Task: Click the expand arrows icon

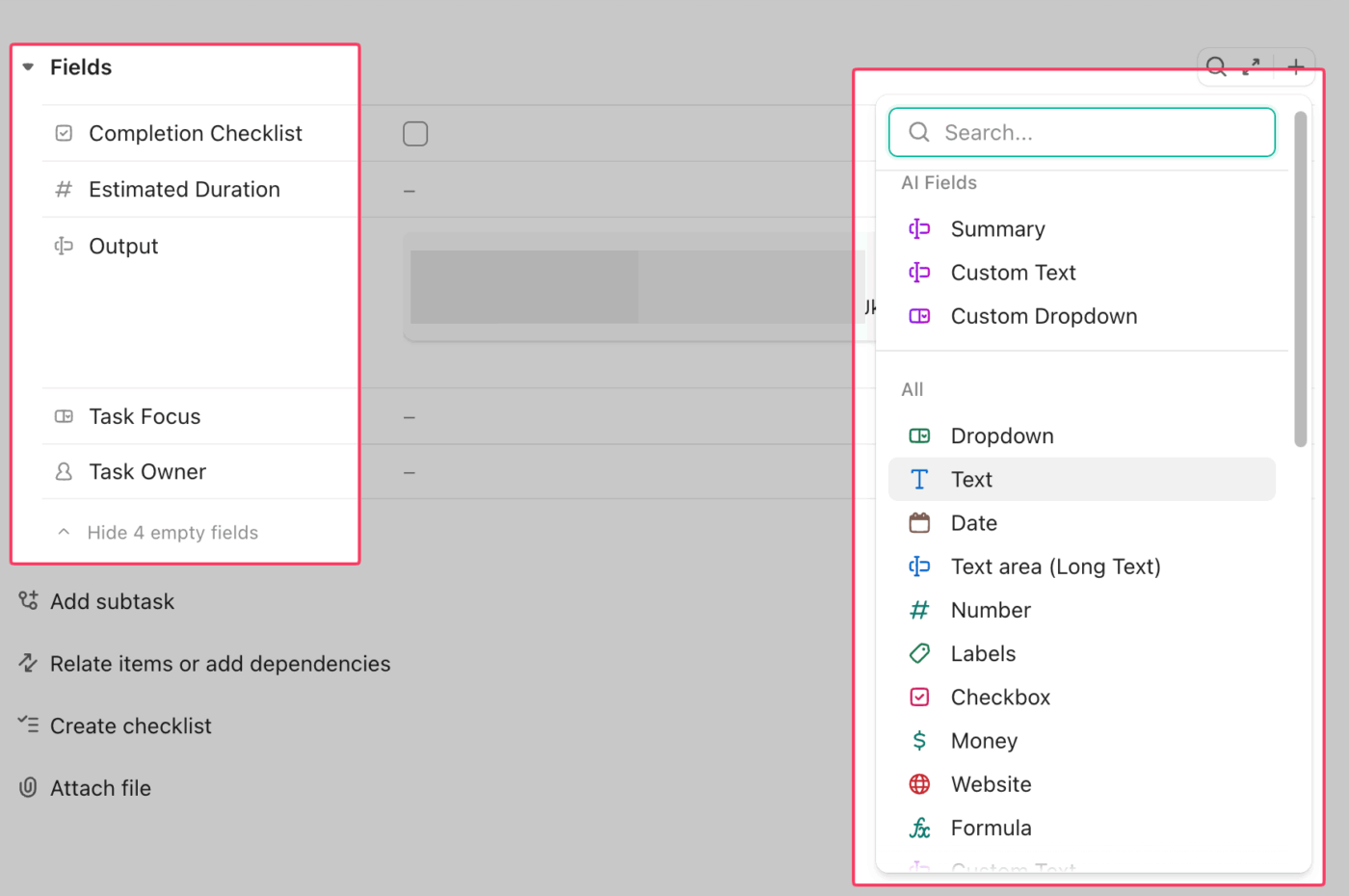Action: [x=1252, y=66]
